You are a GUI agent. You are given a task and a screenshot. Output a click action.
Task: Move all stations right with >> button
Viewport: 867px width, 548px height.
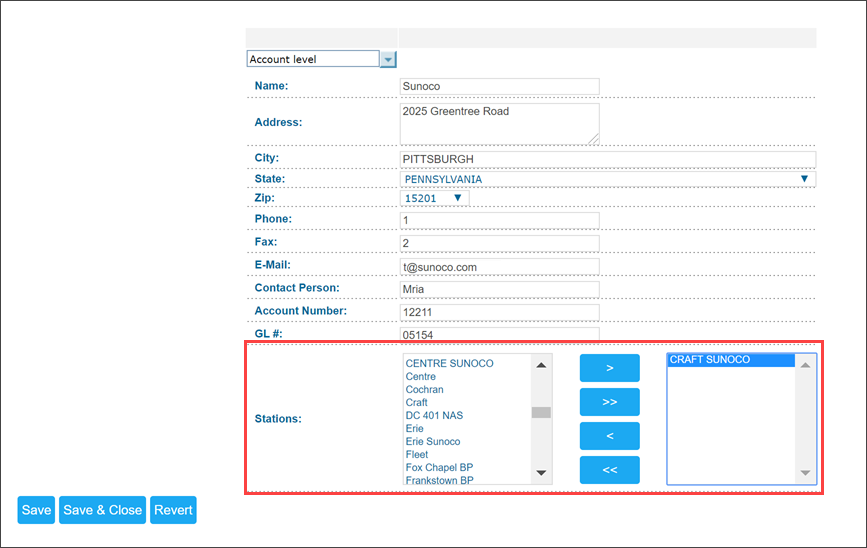(609, 402)
